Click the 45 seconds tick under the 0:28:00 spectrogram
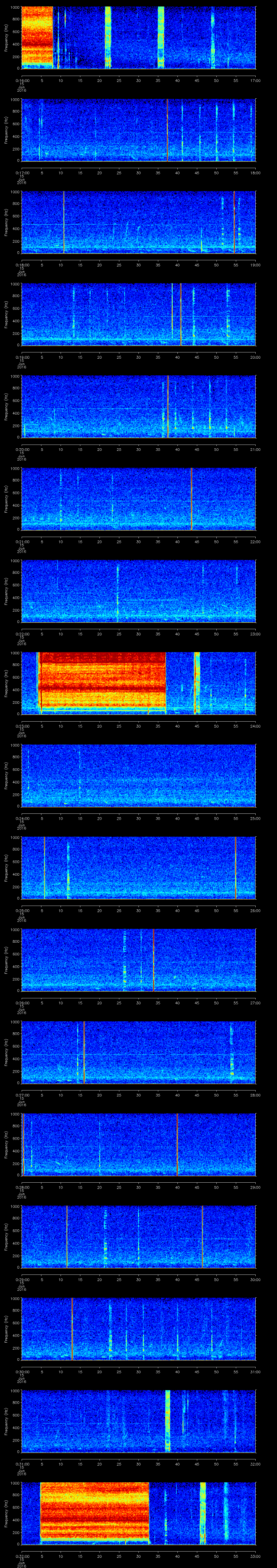This screenshot has height=1568, width=277. [x=197, y=1187]
